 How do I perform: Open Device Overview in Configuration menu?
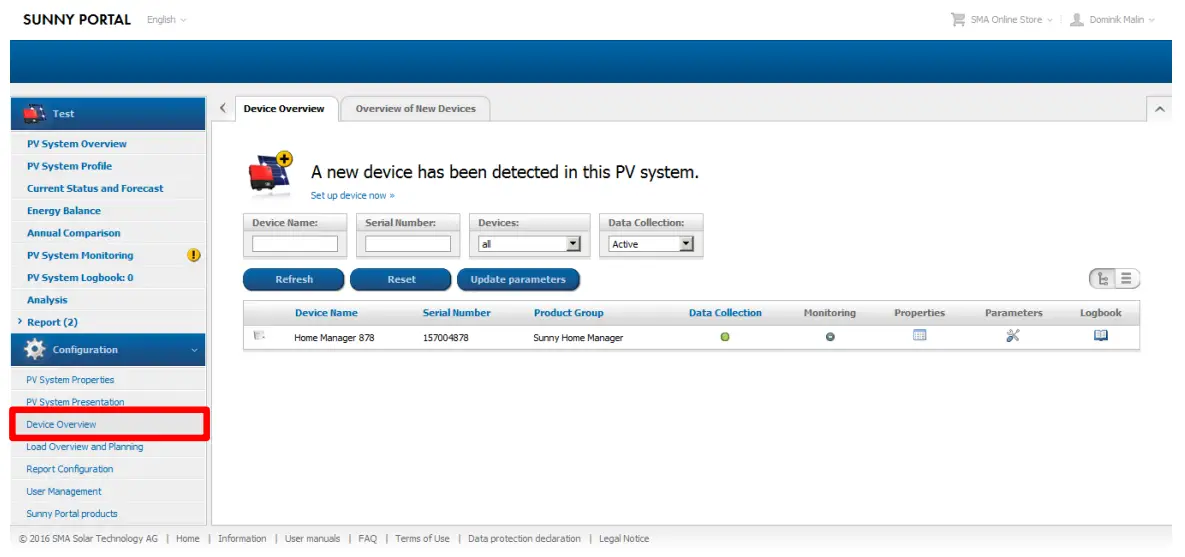click(61, 425)
